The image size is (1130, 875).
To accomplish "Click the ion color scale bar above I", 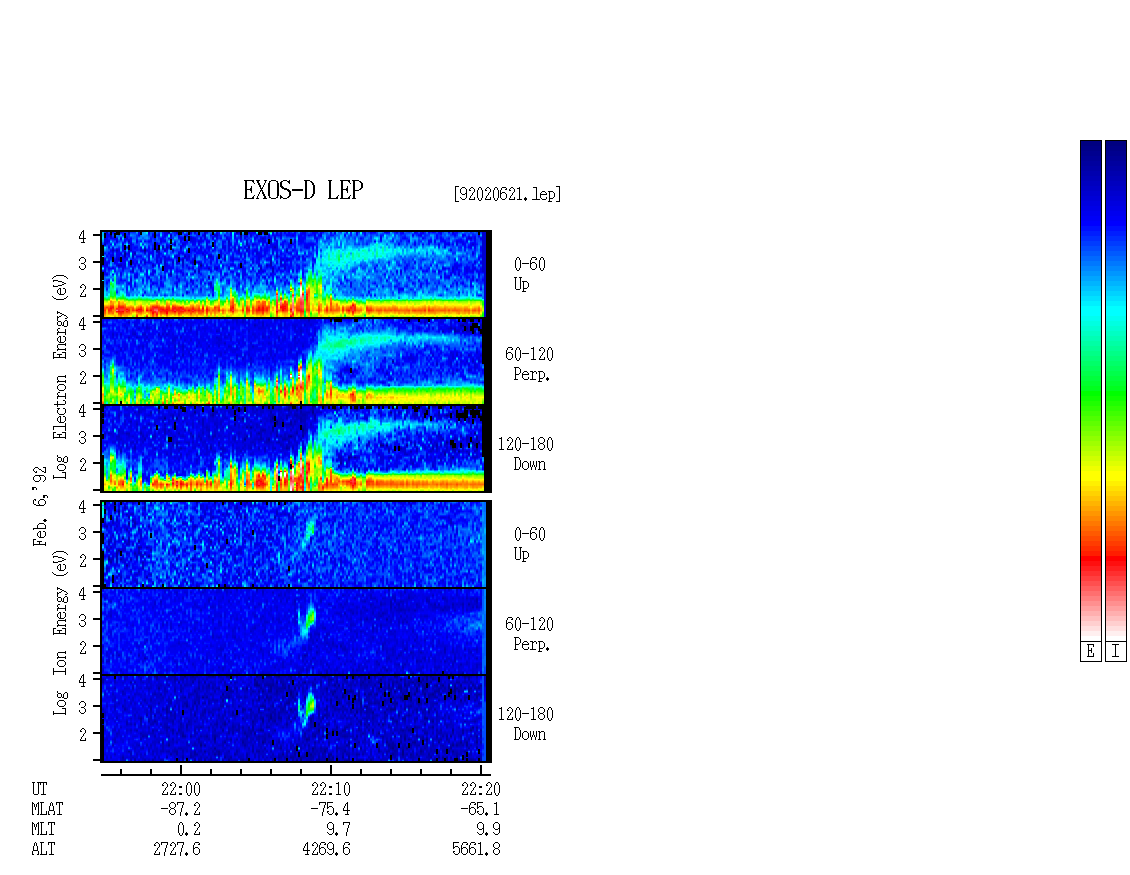I will [1116, 390].
